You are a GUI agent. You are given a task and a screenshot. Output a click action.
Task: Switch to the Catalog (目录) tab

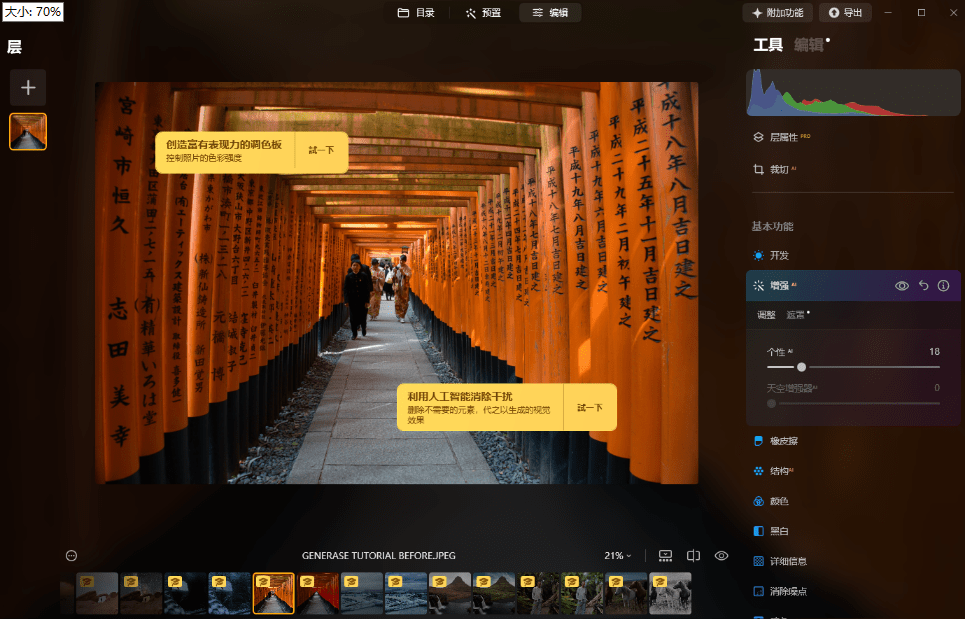pyautogui.click(x=416, y=13)
